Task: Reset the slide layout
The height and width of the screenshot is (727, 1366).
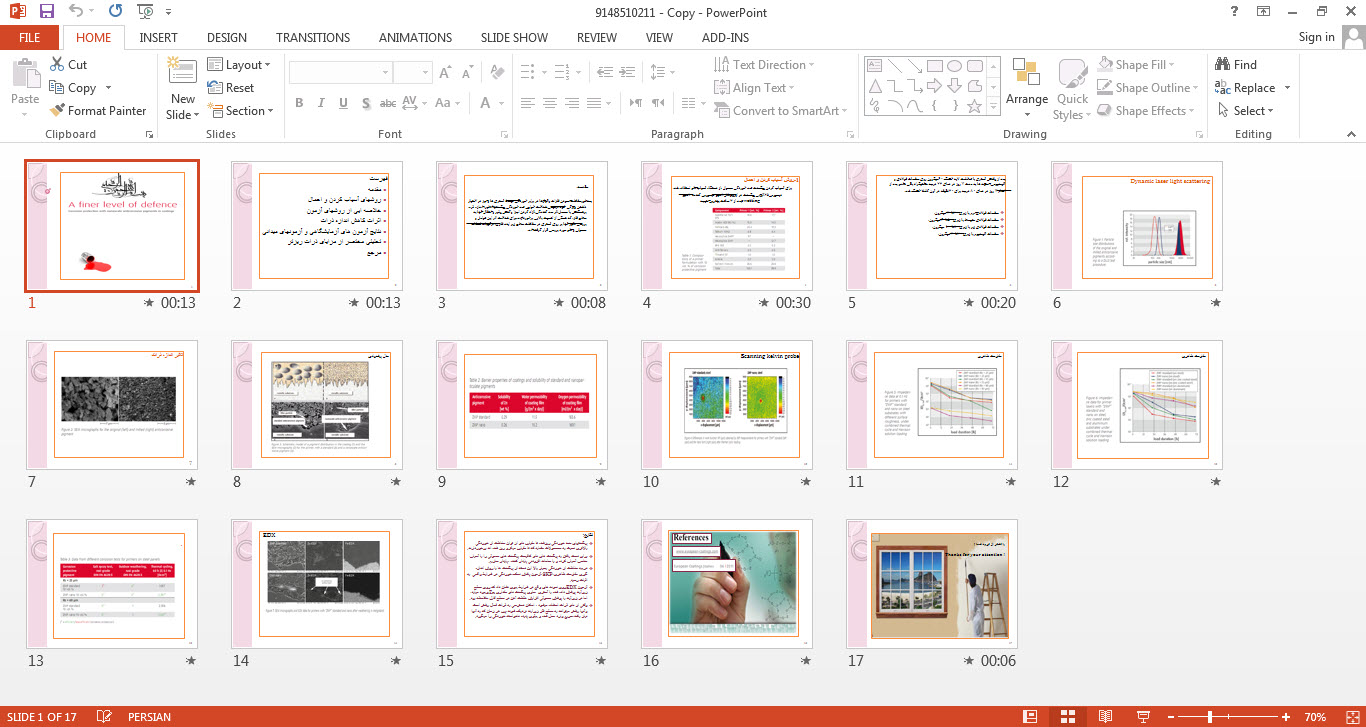Action: (x=231, y=88)
